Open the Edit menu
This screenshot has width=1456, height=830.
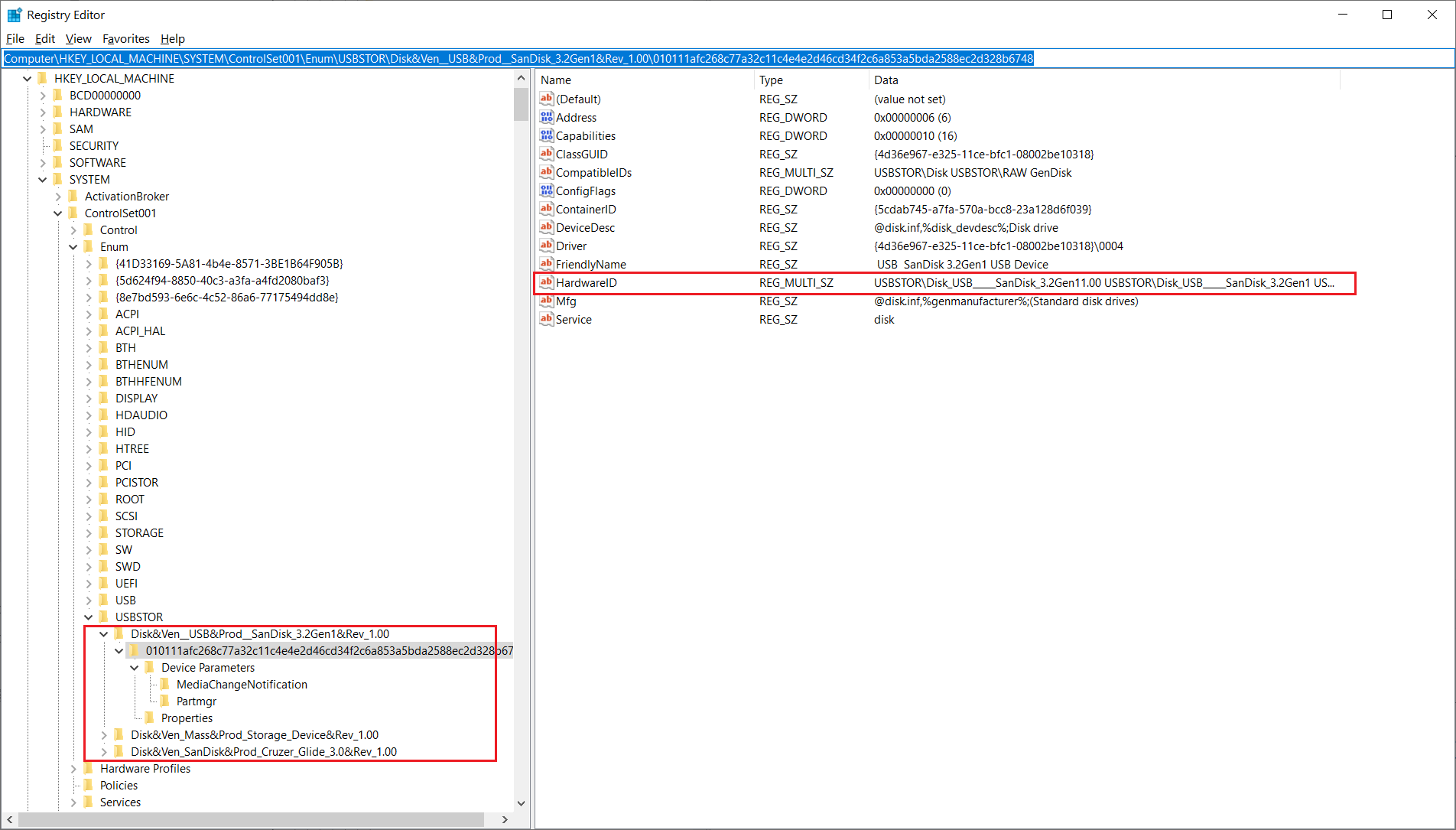click(x=45, y=38)
